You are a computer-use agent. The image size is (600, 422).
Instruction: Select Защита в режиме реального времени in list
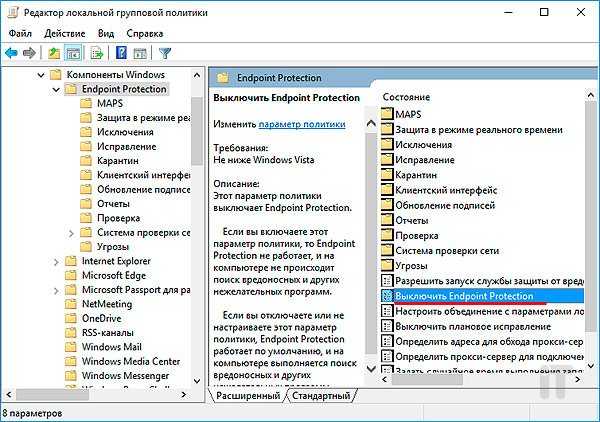(472, 130)
